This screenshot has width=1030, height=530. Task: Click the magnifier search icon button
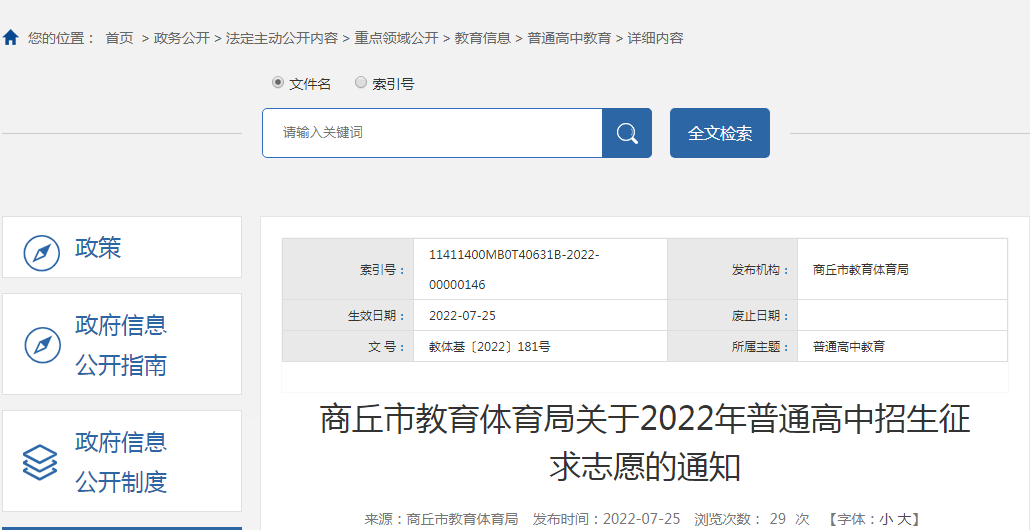click(x=627, y=133)
